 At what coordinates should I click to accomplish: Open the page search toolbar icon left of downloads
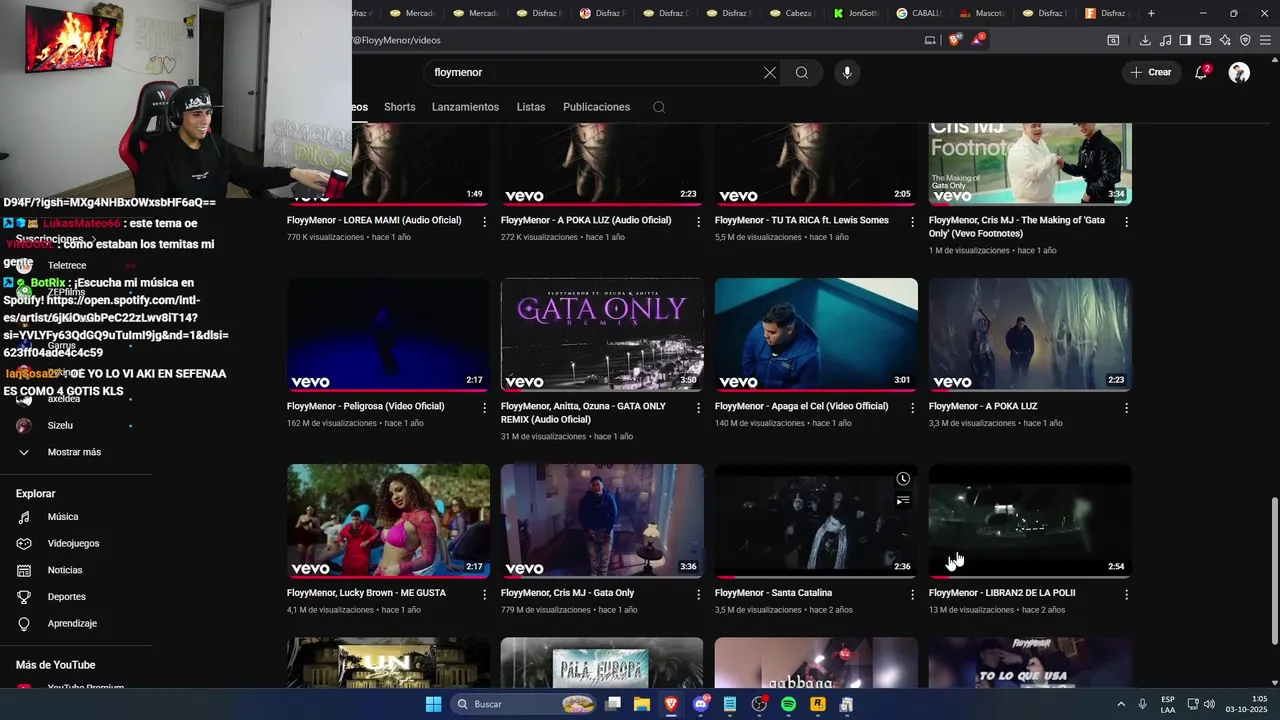click(1113, 40)
